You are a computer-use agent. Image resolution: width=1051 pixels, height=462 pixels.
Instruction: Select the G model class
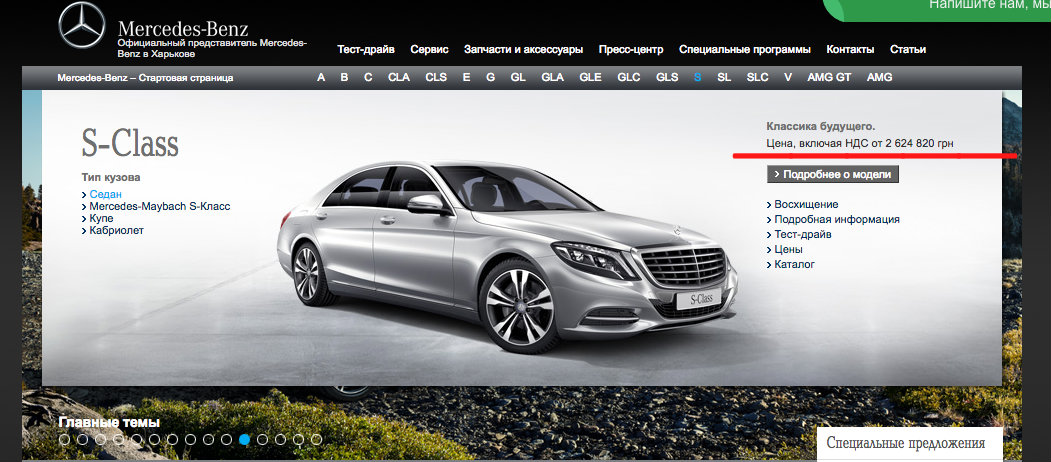click(491, 78)
